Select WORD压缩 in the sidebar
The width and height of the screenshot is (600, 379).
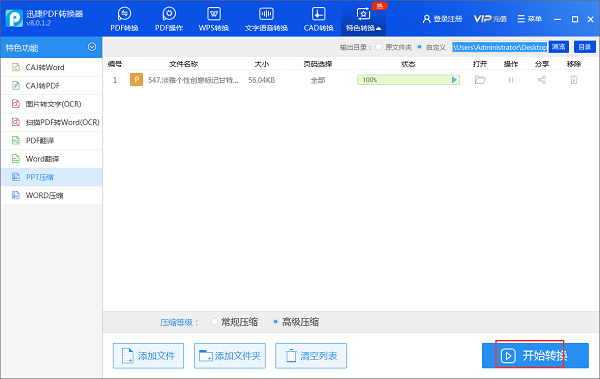point(51,195)
